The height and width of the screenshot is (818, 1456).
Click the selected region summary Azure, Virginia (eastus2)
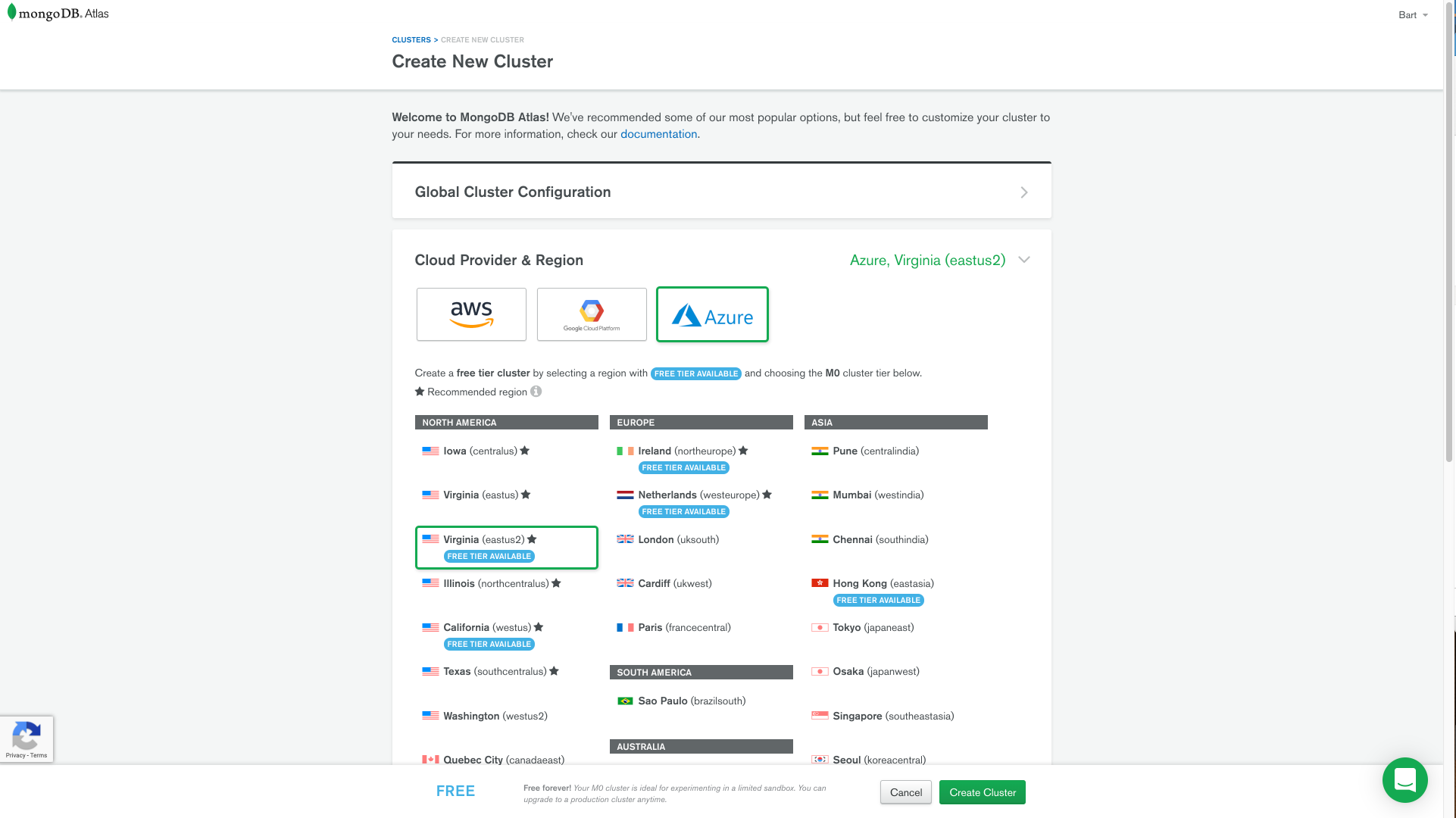[927, 260]
